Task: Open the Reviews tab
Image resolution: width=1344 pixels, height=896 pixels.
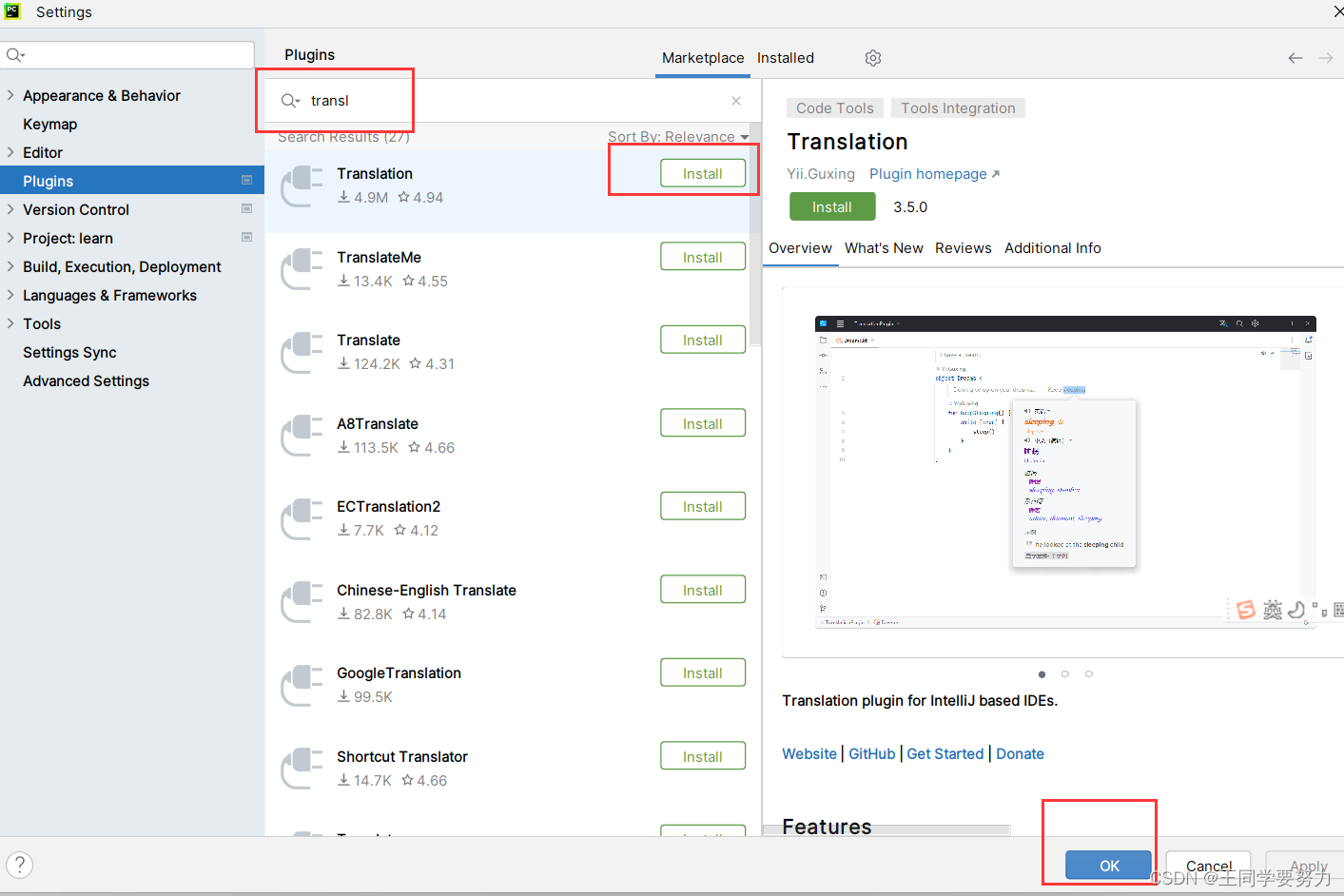Action: tap(963, 248)
